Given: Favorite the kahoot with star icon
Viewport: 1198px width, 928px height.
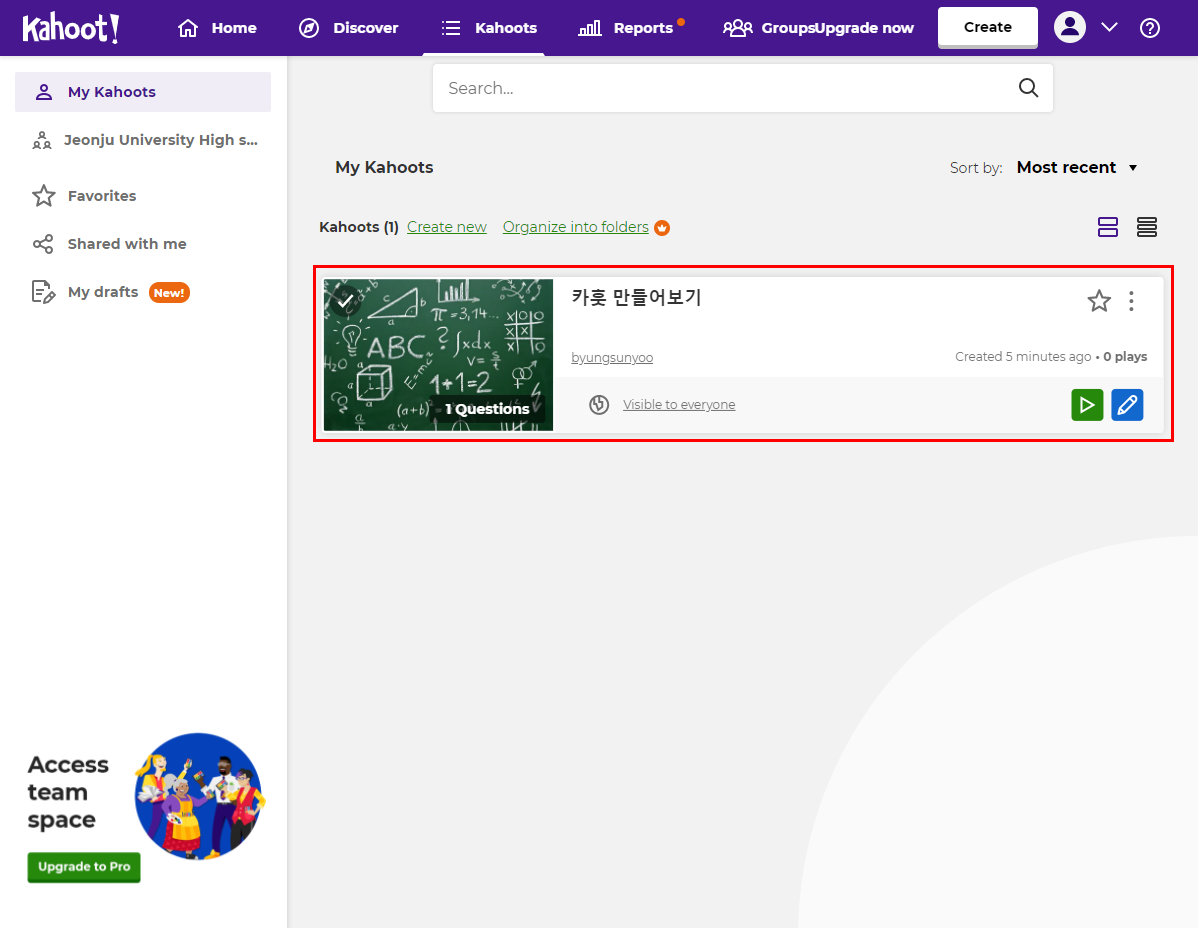Looking at the screenshot, I should tap(1099, 301).
